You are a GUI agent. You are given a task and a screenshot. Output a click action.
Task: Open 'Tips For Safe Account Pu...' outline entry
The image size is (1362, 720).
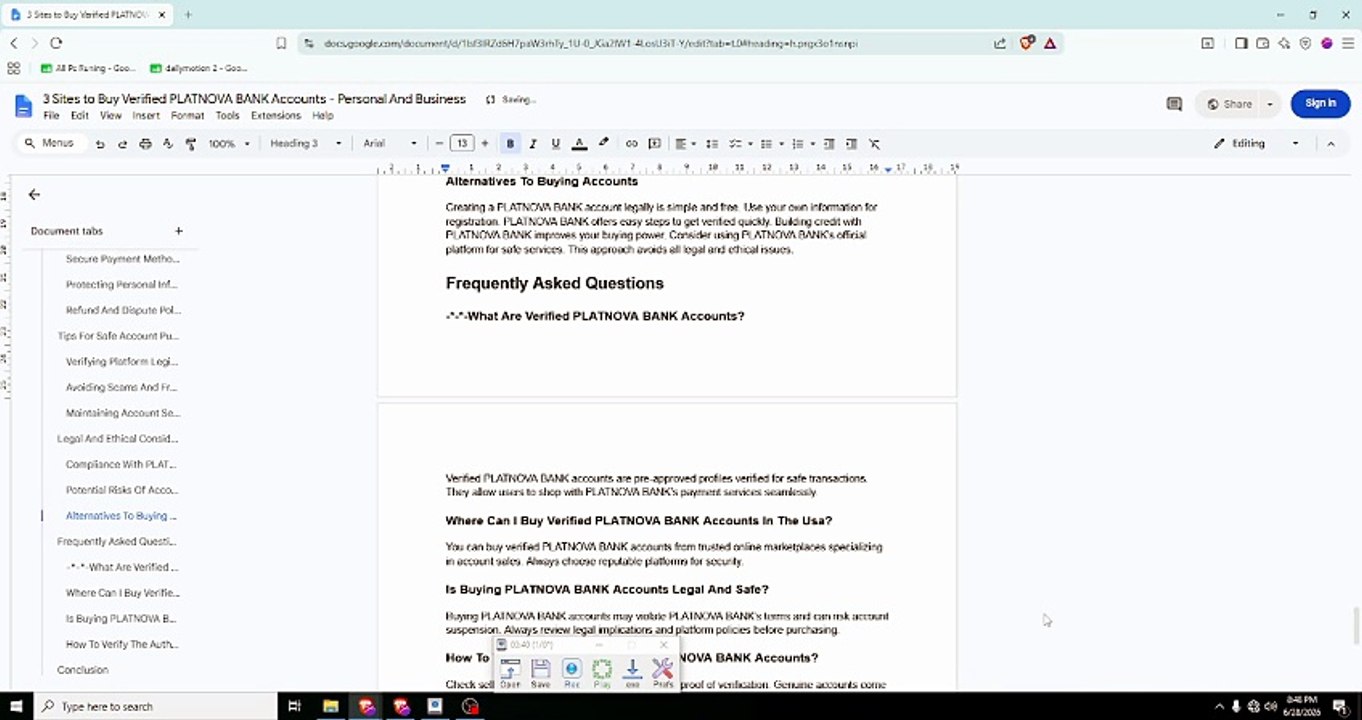[118, 336]
